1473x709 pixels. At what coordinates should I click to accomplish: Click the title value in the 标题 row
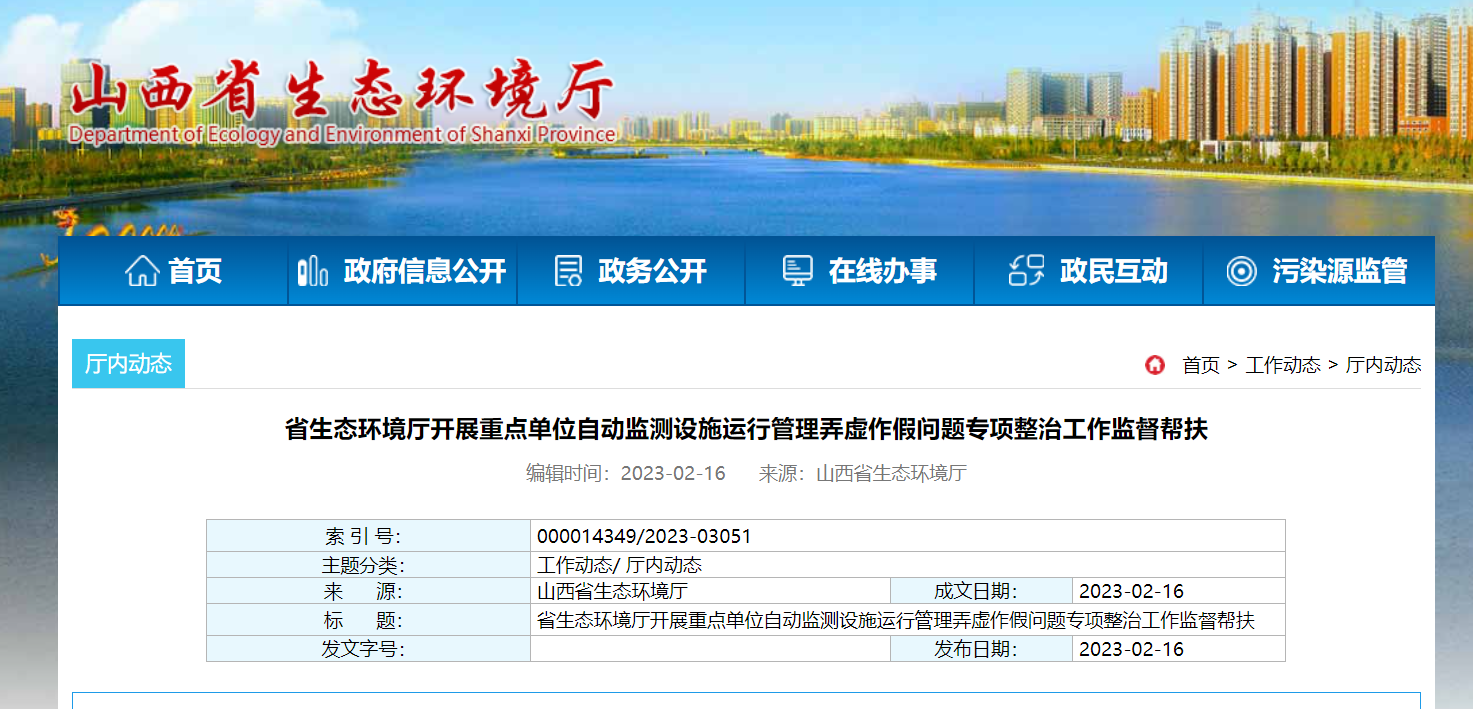click(895, 620)
